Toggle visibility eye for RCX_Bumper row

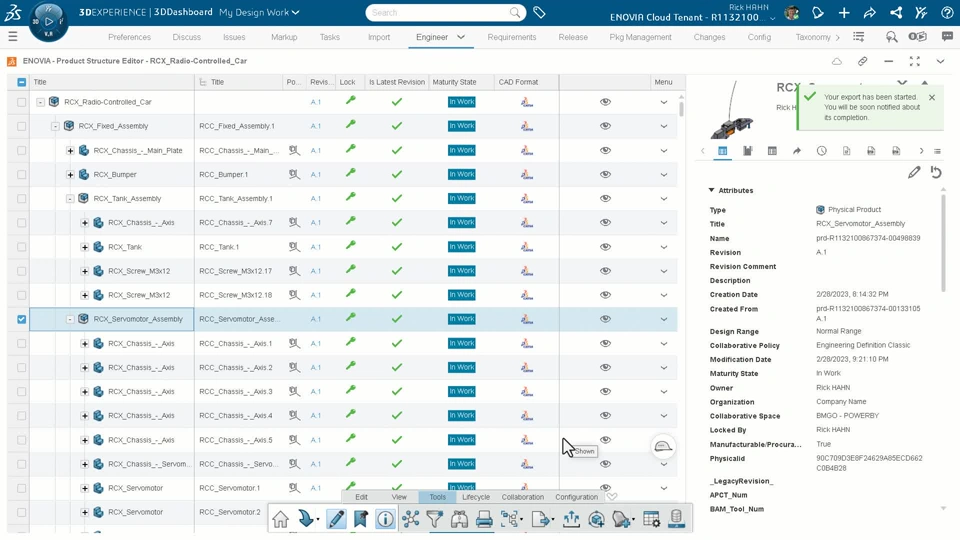(x=606, y=174)
